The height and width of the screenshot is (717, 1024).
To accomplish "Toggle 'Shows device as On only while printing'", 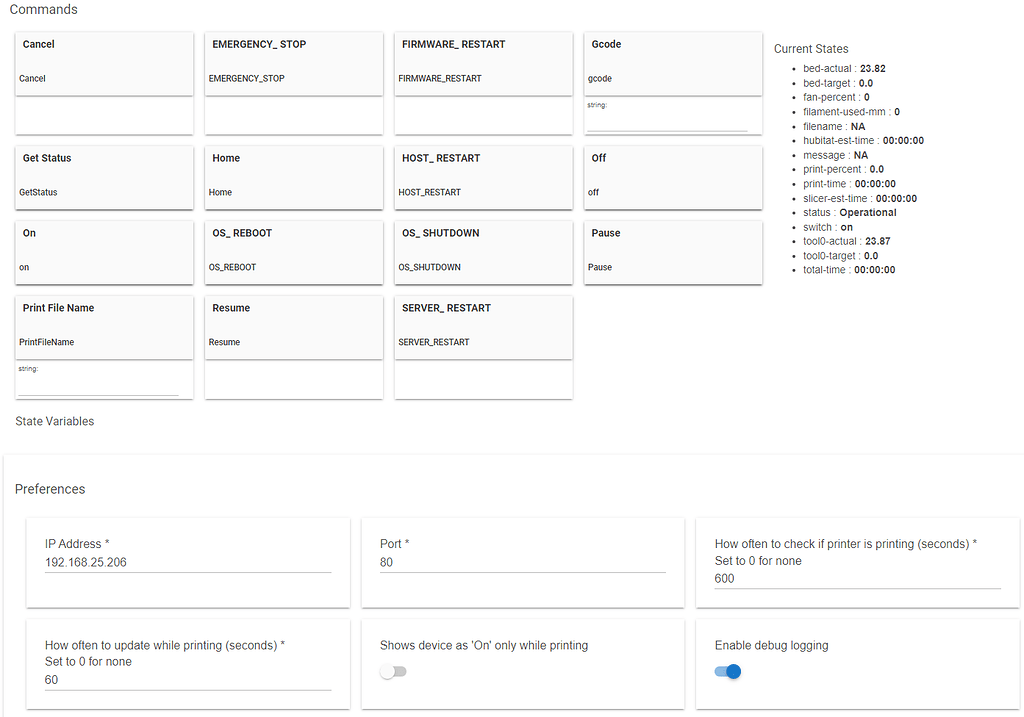I will click(x=394, y=672).
